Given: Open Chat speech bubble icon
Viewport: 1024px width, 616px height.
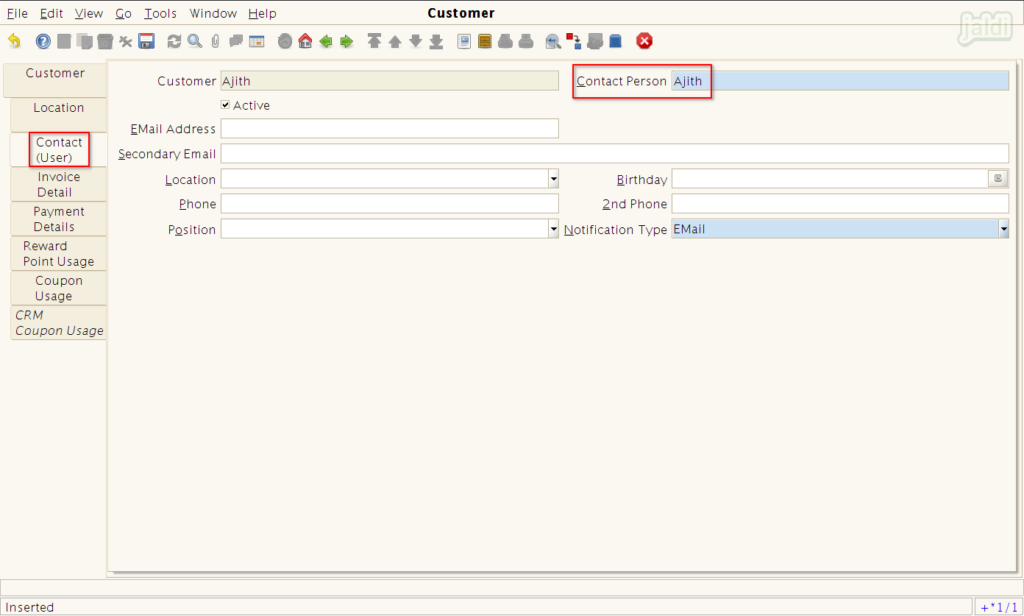Looking at the screenshot, I should 236,41.
